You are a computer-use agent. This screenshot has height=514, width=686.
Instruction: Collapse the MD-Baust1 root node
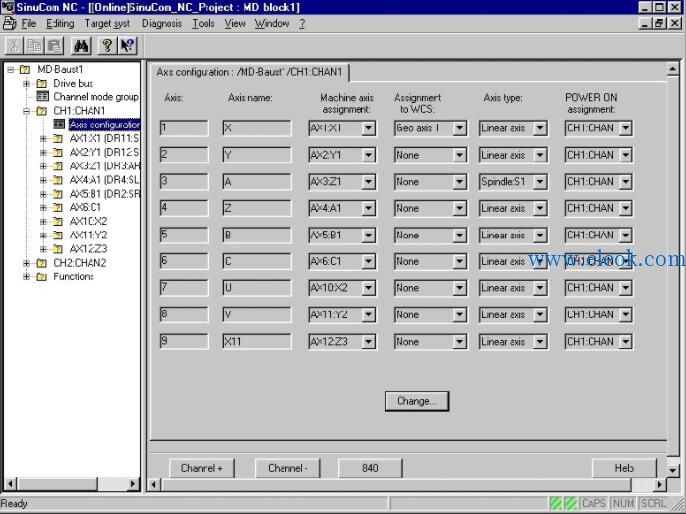pos(10,70)
